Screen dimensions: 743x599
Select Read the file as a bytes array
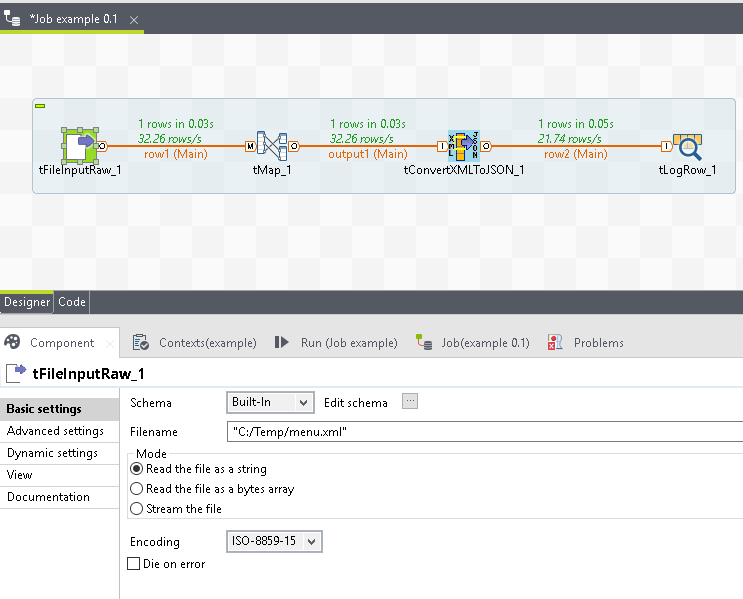point(137,489)
